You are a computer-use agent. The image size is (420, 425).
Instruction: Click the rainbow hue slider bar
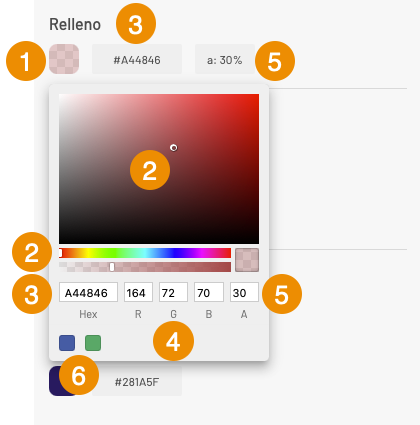(145, 253)
